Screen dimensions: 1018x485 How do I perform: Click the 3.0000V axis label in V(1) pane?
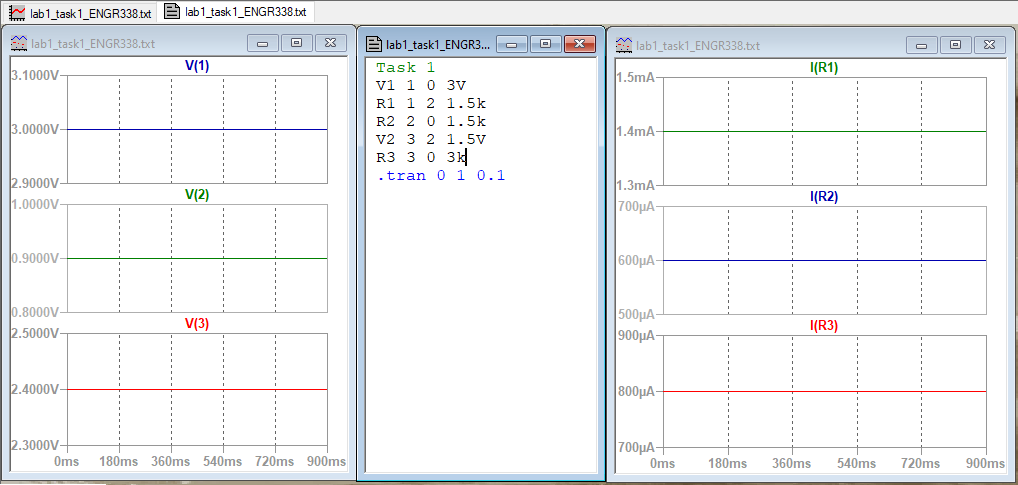(x=34, y=130)
